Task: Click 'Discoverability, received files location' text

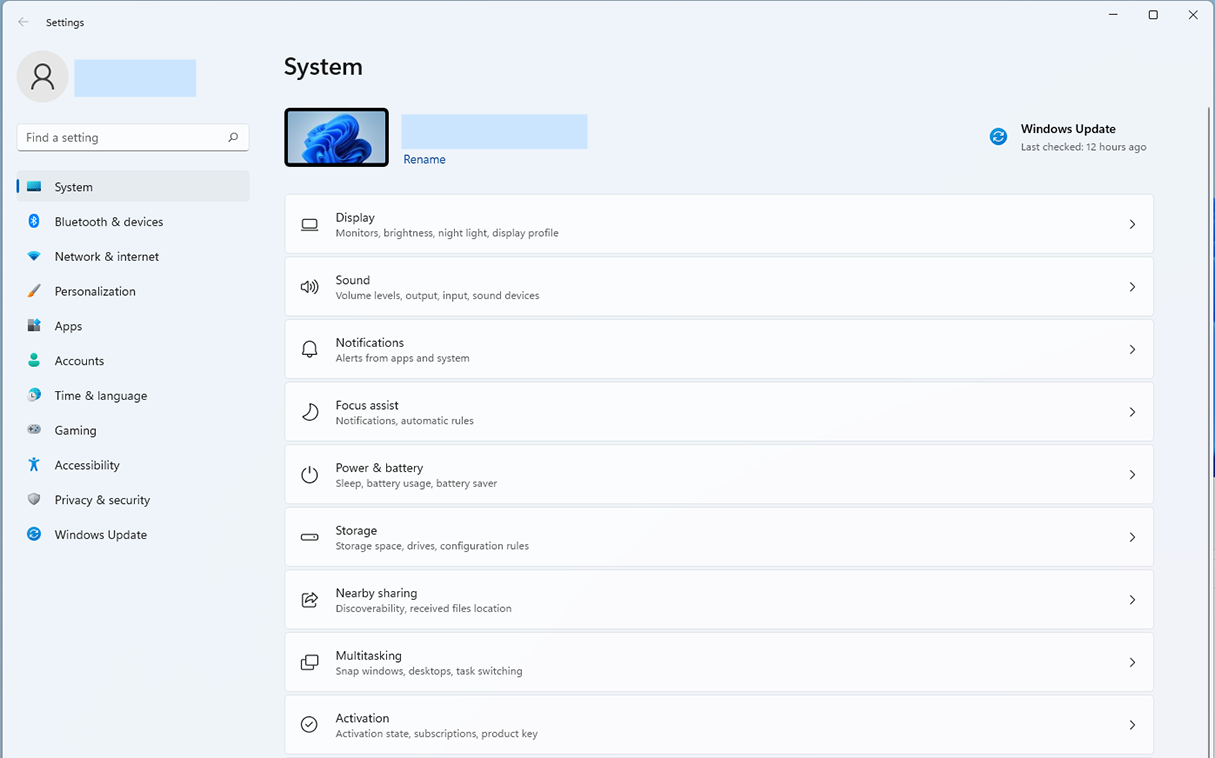Action: (x=423, y=608)
